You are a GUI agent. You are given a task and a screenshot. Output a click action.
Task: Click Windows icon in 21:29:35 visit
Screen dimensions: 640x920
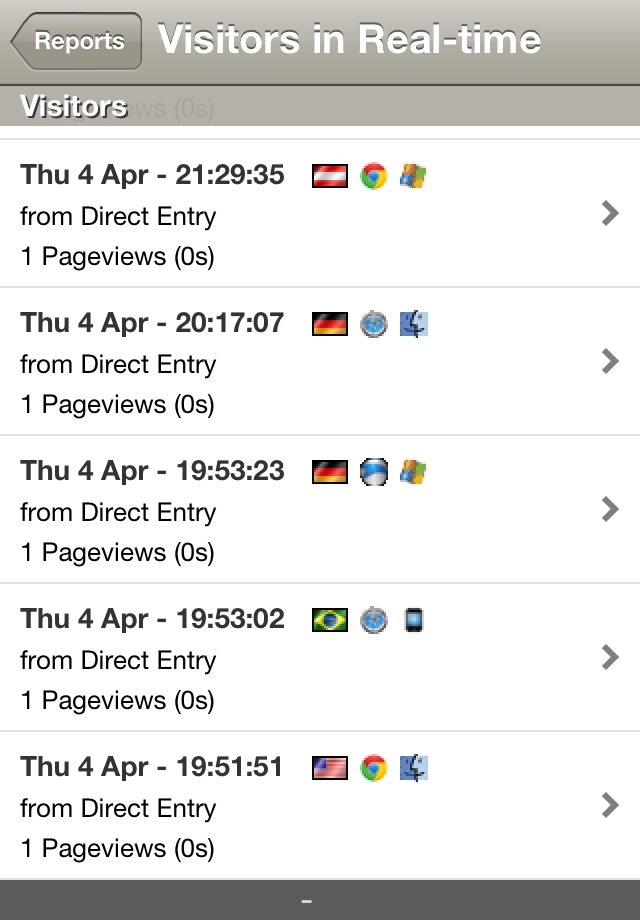(x=414, y=177)
